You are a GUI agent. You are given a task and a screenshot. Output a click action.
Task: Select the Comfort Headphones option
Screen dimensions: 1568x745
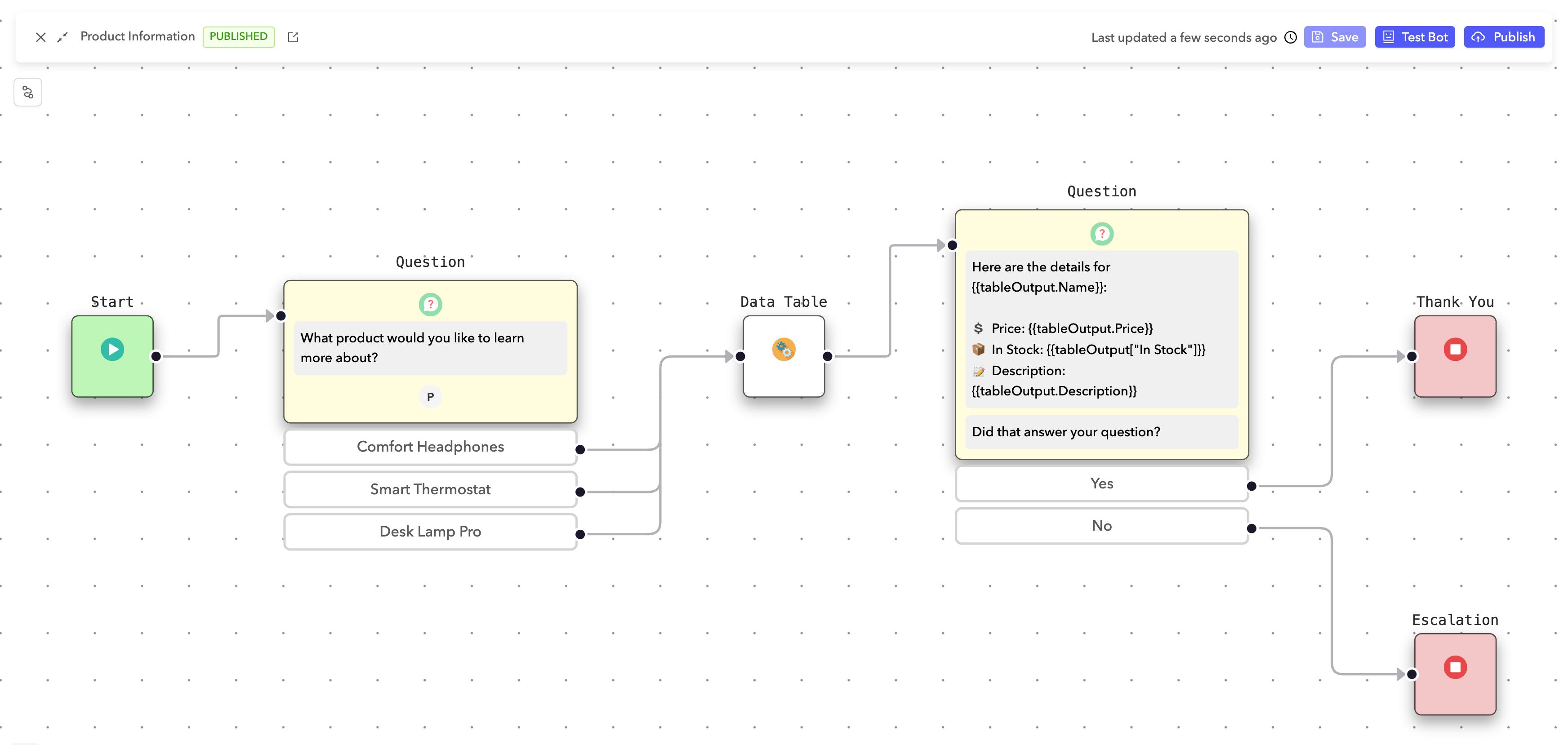430,447
